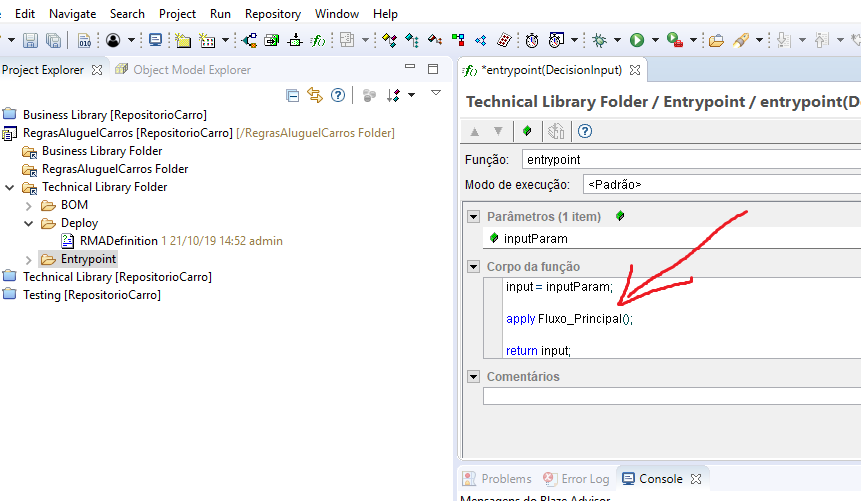This screenshot has height=501, width=861.
Task: Click the green Run play button
Action: pos(637,40)
